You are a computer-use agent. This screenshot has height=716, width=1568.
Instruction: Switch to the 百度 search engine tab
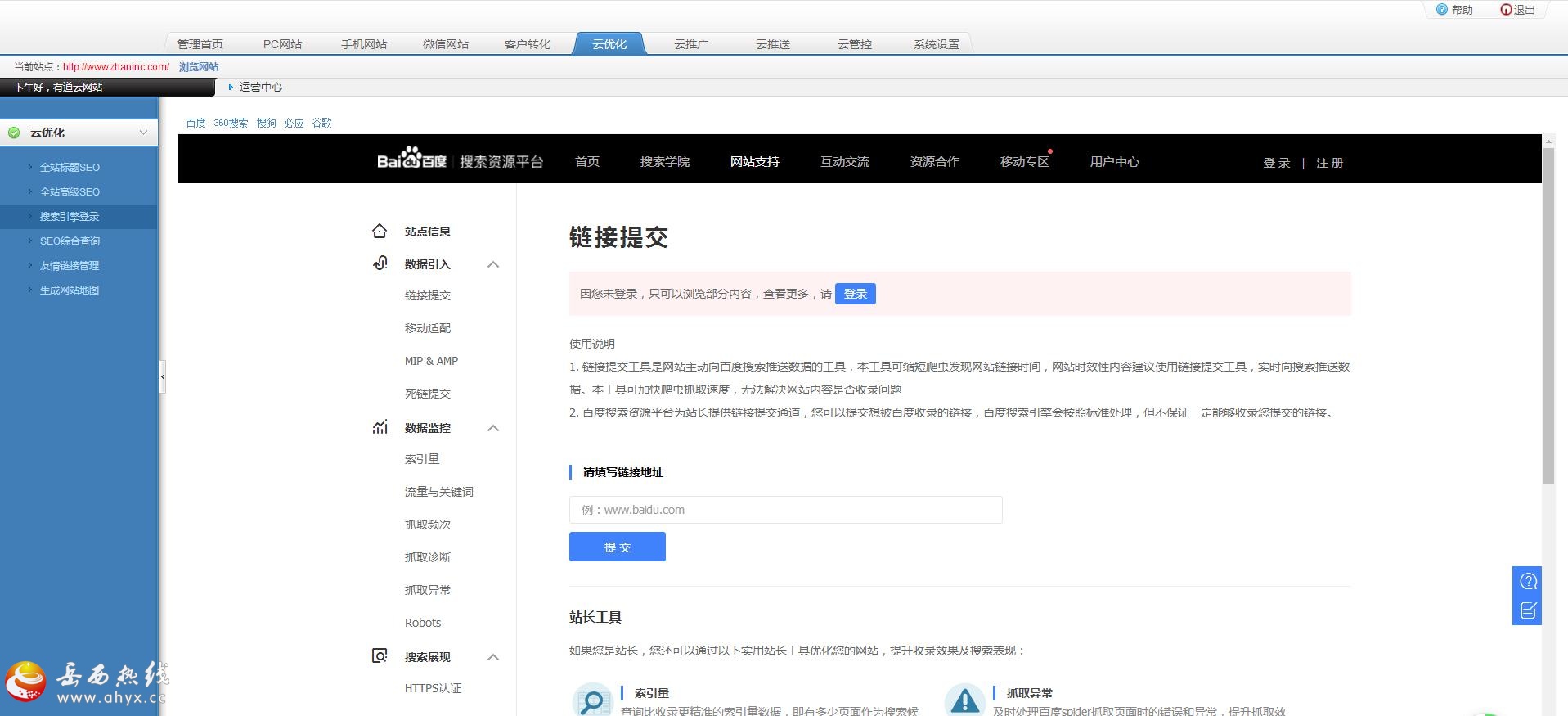pos(195,123)
